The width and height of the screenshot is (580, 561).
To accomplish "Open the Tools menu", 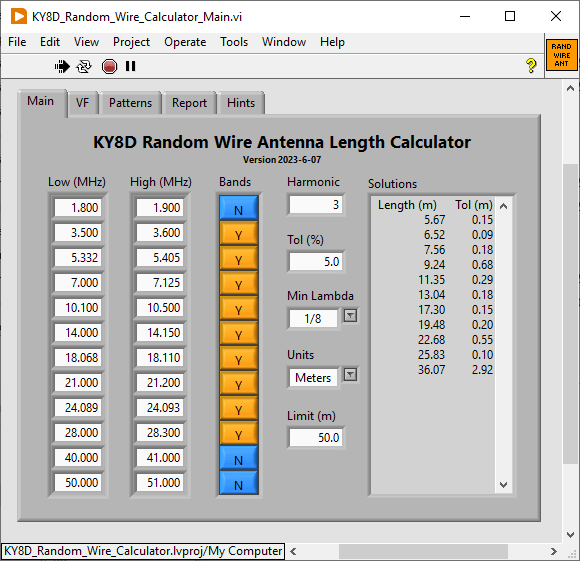I will (234, 42).
